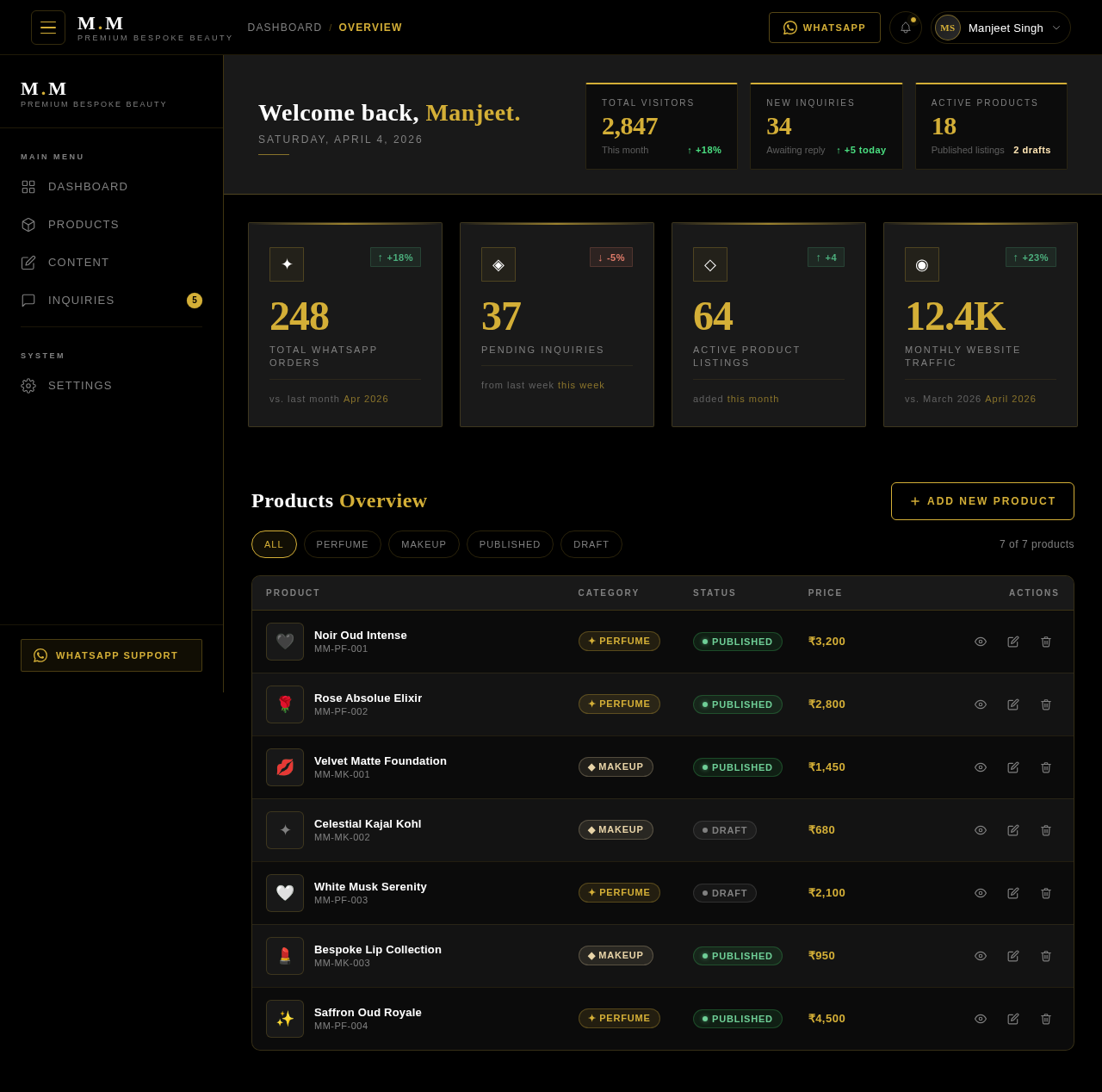Click the Noir Oud Intense thumbnail

click(x=285, y=642)
